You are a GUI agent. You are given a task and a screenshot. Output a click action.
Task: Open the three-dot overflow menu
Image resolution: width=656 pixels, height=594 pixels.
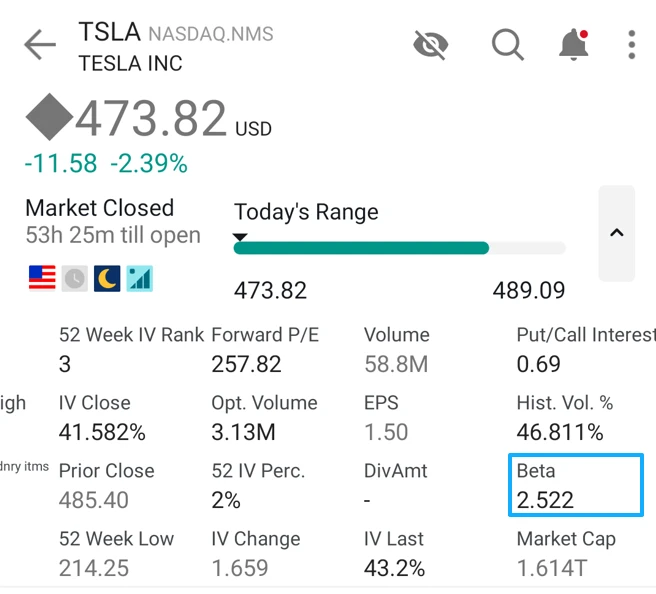point(632,45)
